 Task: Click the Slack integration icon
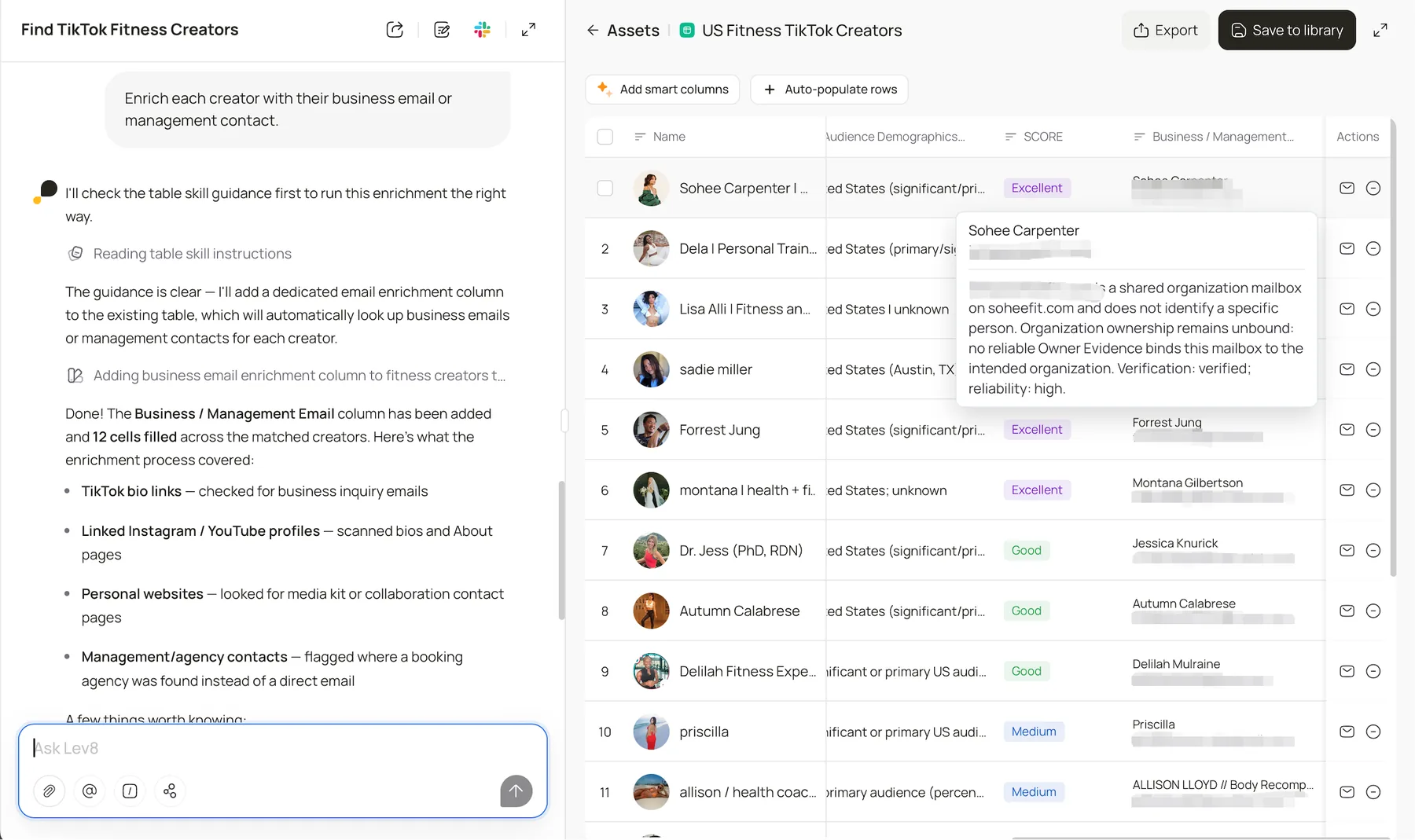click(x=483, y=30)
